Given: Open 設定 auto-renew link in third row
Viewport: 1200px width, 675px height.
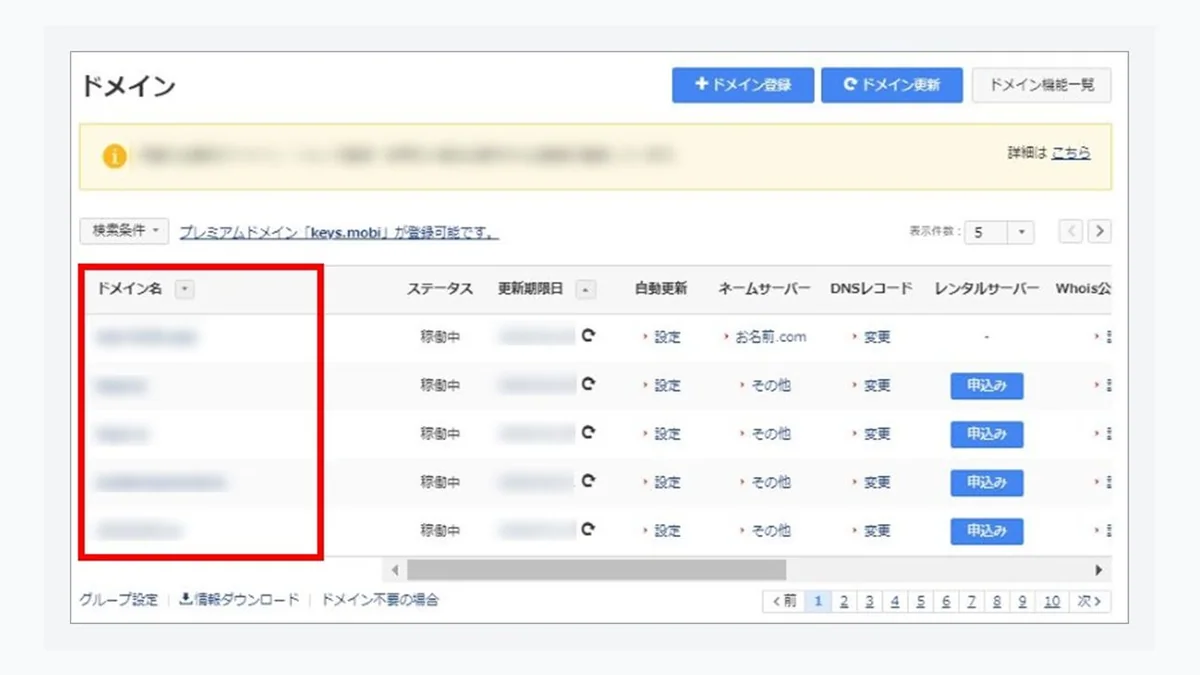Looking at the screenshot, I should pos(667,434).
